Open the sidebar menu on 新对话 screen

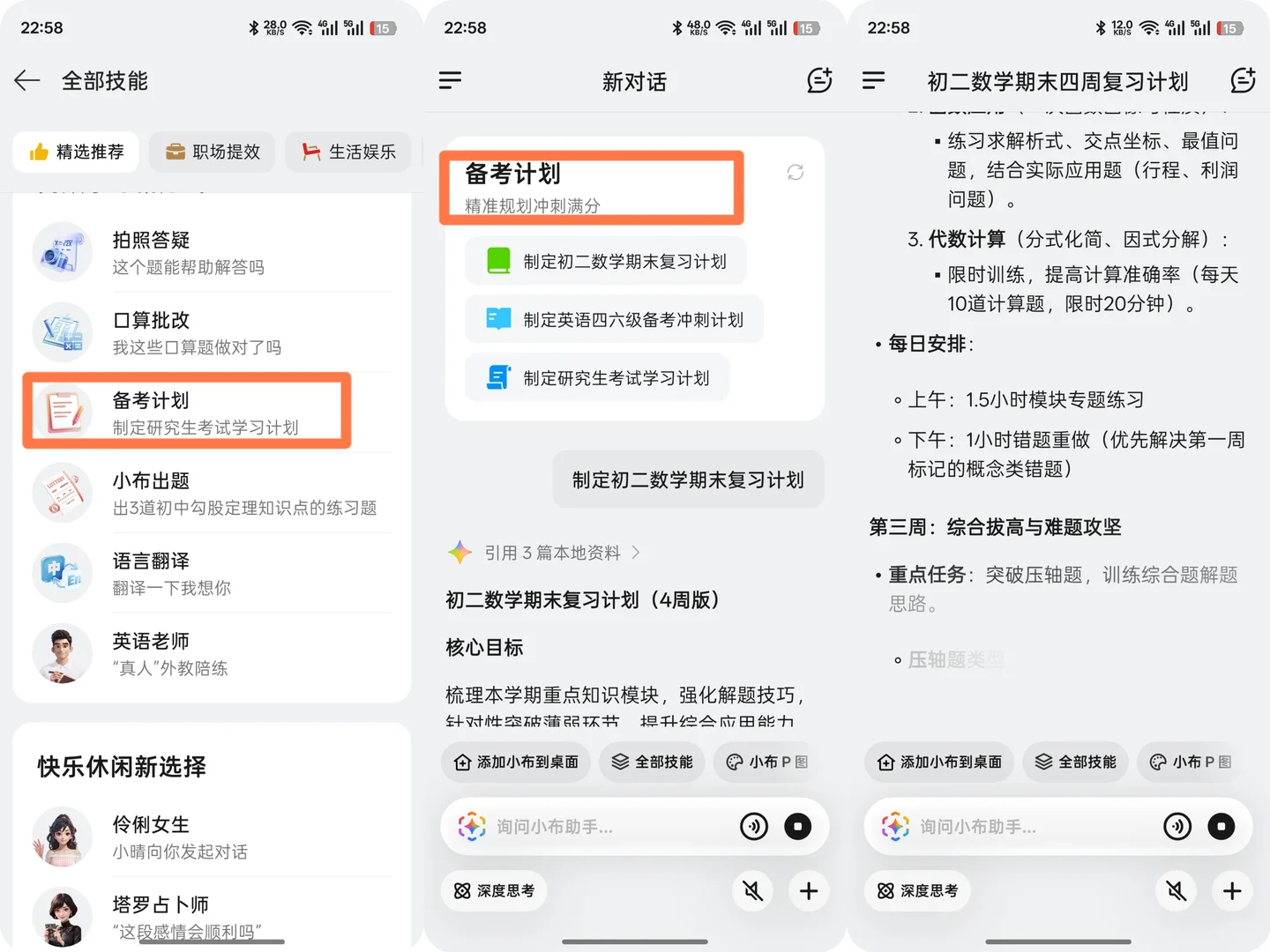tap(450, 80)
